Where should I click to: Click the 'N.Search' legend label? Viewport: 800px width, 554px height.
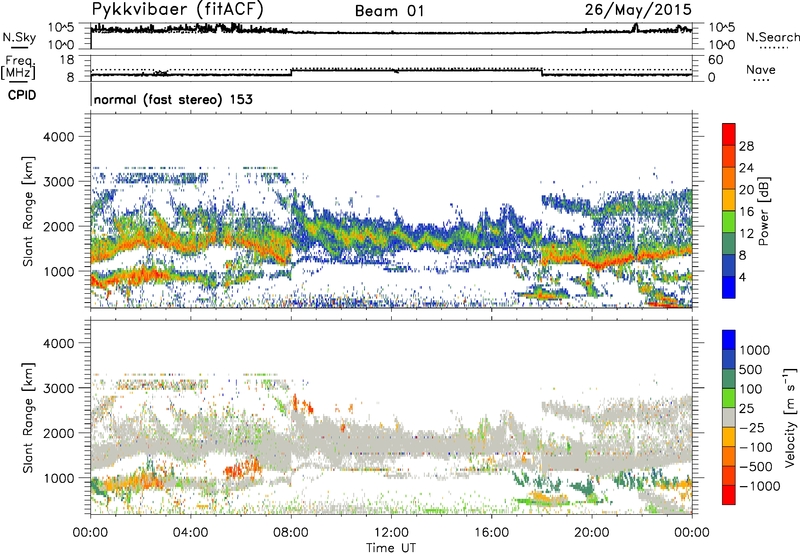773,37
